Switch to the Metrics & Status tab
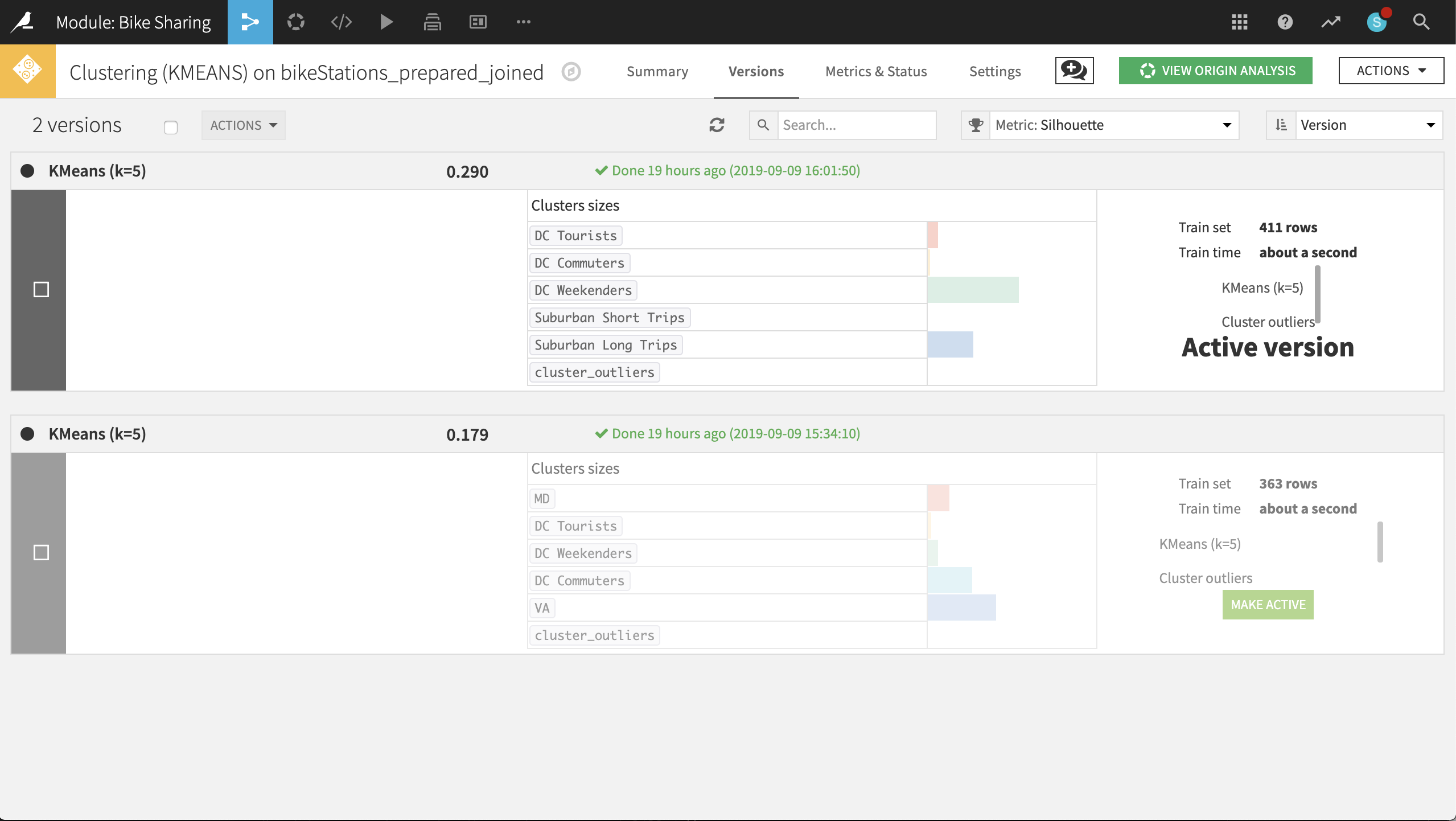Screen dimensions: 1456x821 click(x=876, y=71)
